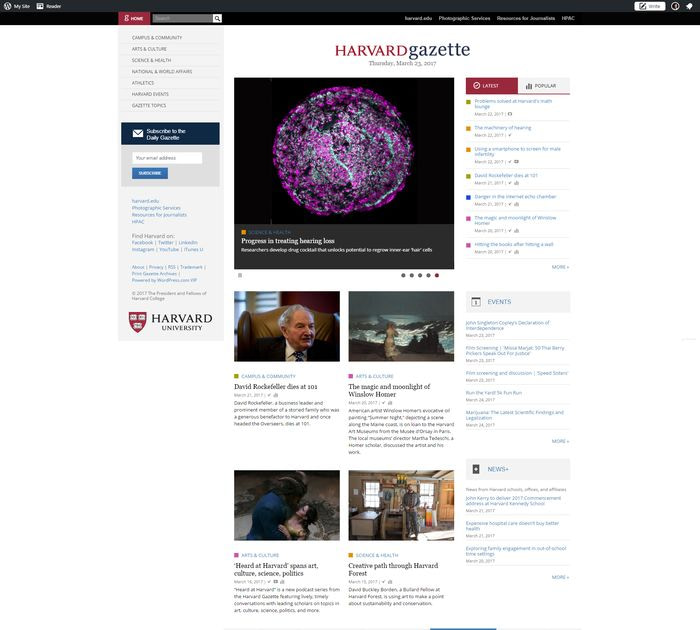This screenshot has width=700, height=630.
Task: Select Campus & Community menu item
Action: (157, 38)
